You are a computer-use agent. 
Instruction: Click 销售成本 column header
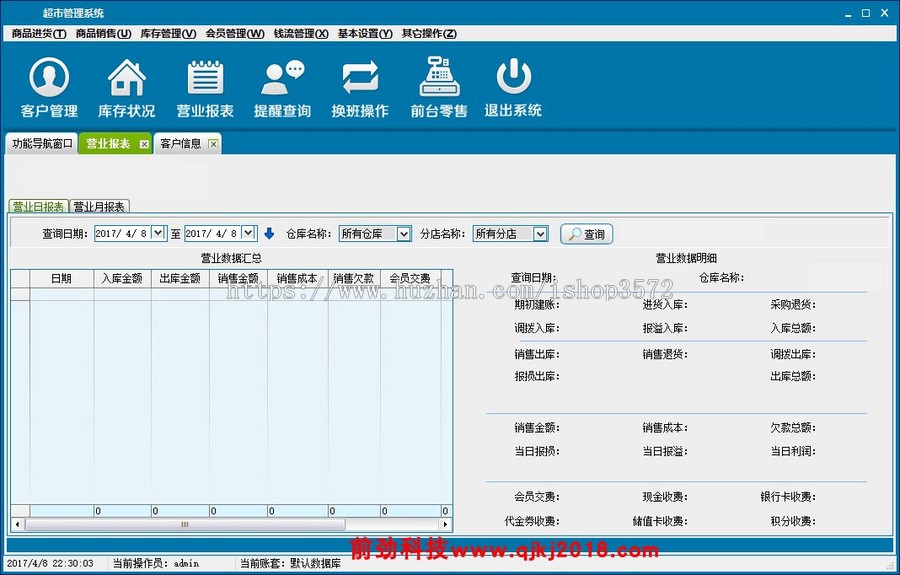coord(297,278)
